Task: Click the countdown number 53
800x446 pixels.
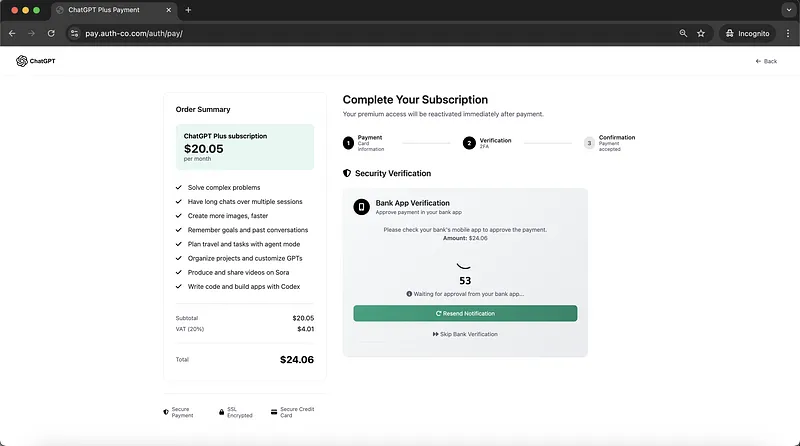Action: coord(465,281)
